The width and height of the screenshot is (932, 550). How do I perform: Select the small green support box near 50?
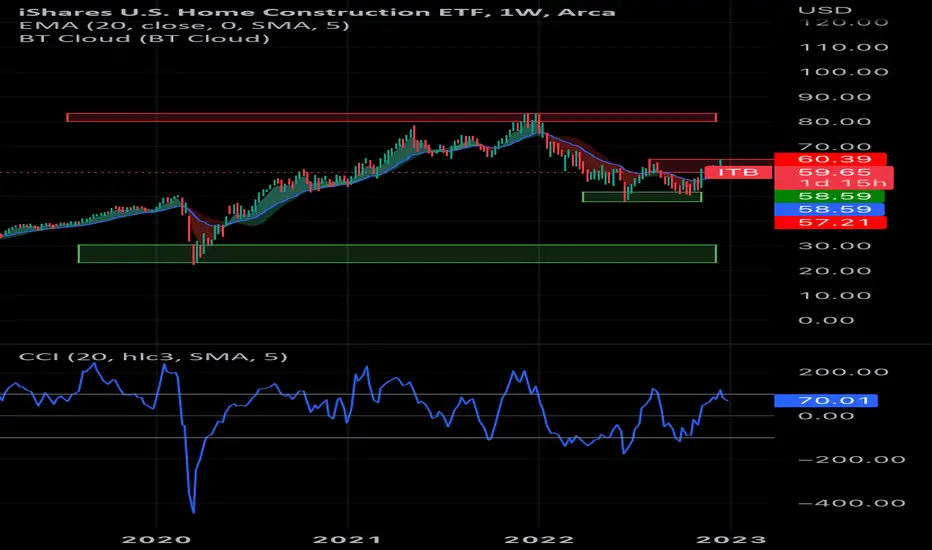642,197
